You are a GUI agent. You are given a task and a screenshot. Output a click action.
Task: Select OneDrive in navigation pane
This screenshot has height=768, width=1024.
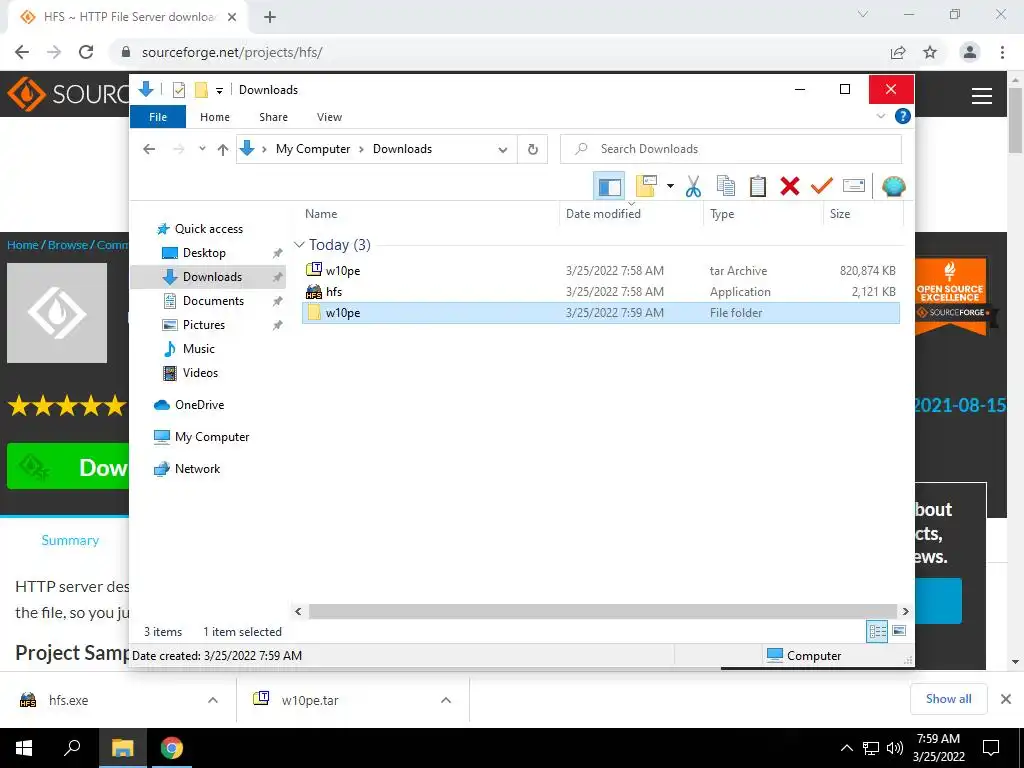[x=199, y=405]
